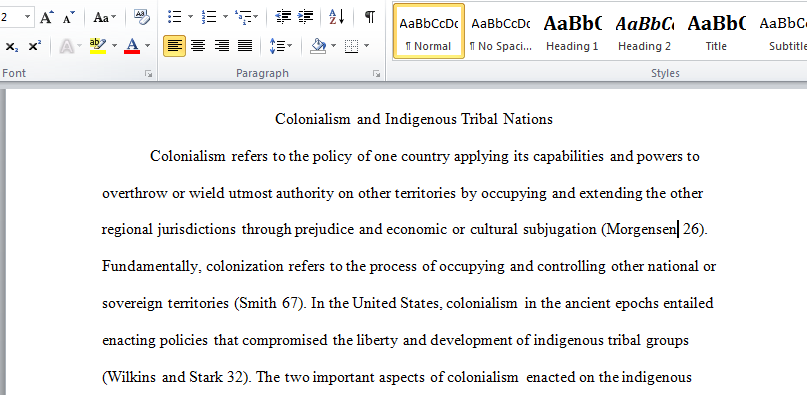Select Center alignment
Viewport: 807px width, 395px height.
(198, 46)
